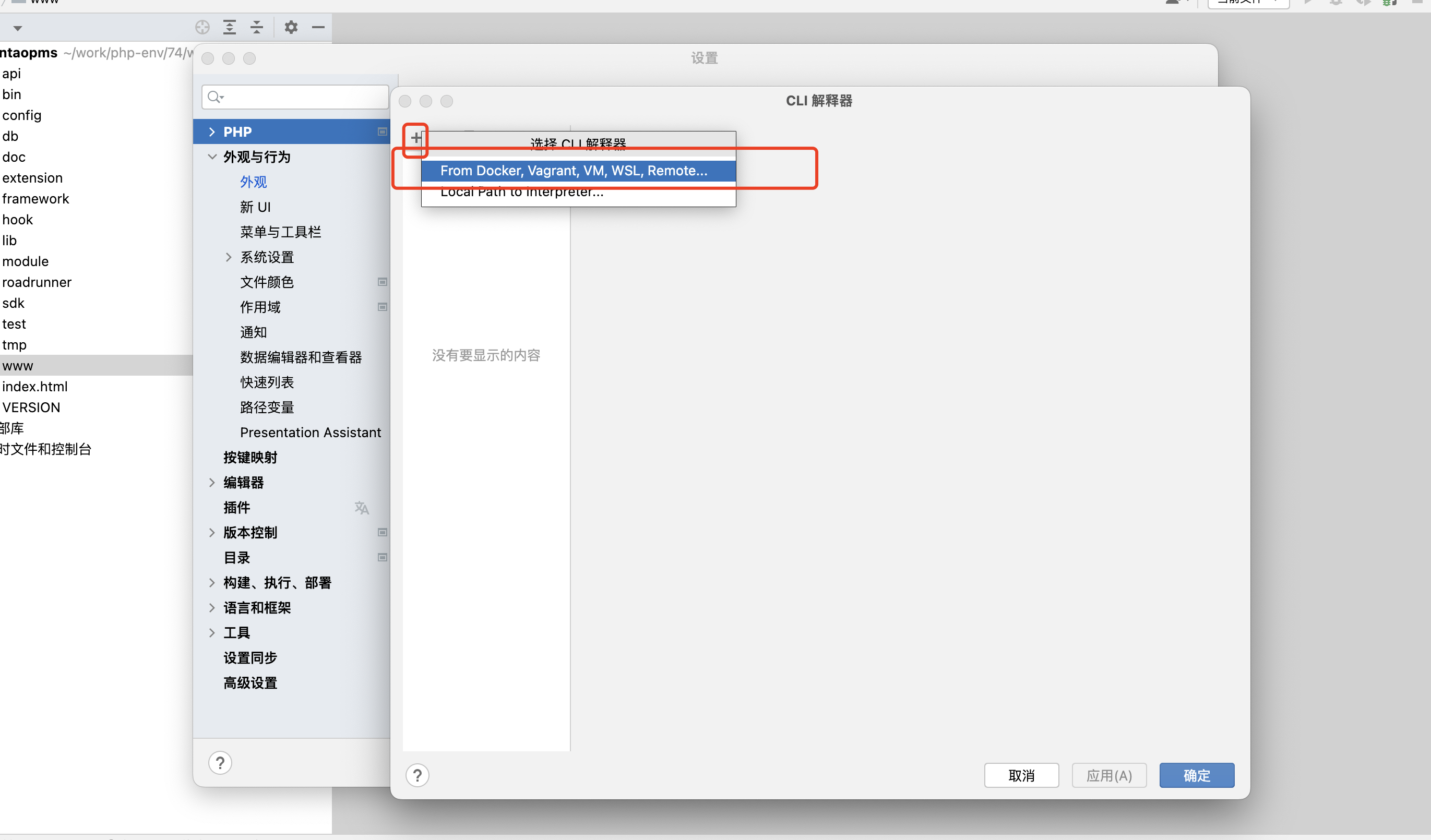Click the expand all icon in project toolbar
This screenshot has width=1431, height=840.
tap(230, 27)
